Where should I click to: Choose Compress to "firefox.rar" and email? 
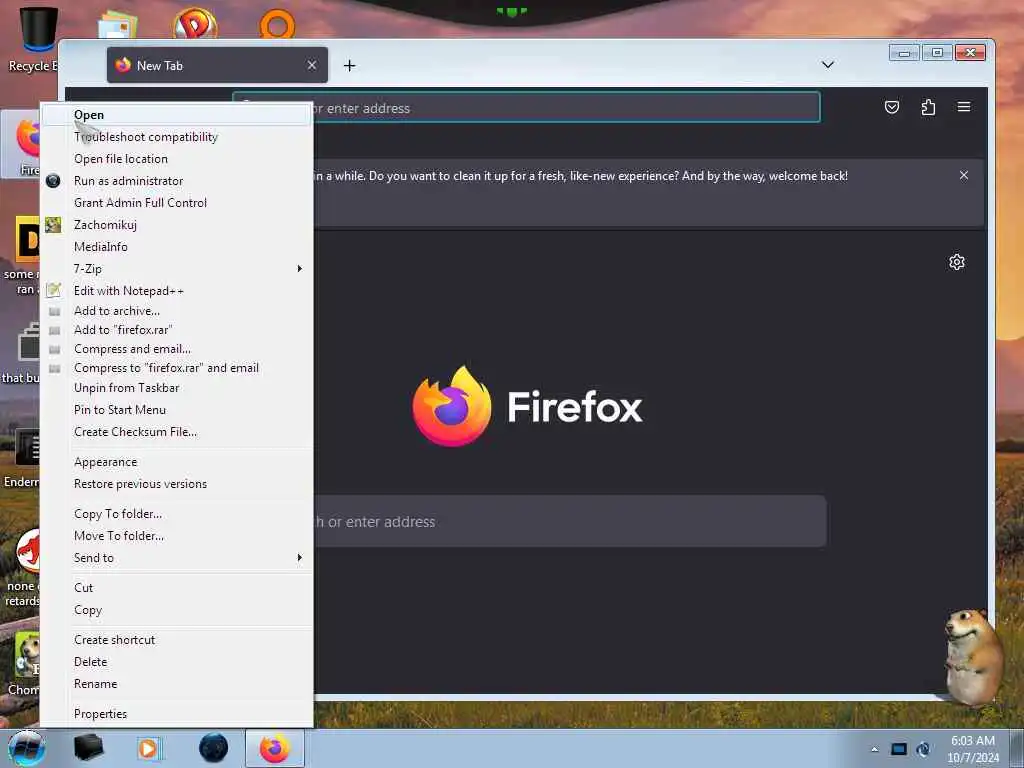(x=176, y=368)
